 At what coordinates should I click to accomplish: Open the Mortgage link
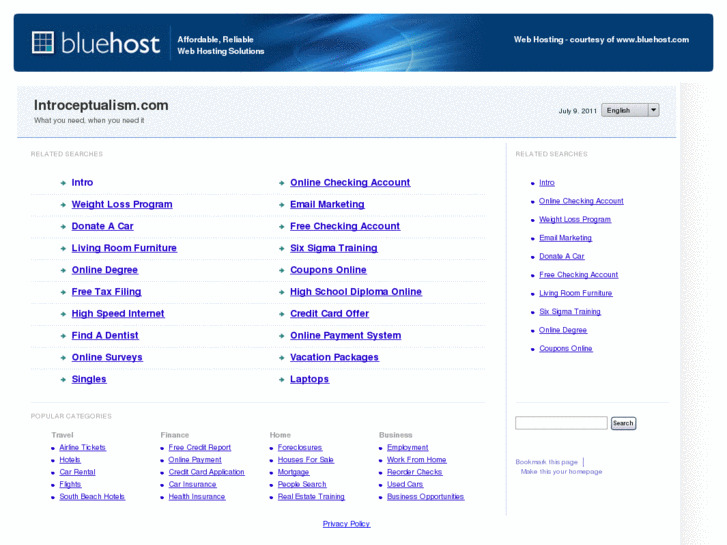293,472
